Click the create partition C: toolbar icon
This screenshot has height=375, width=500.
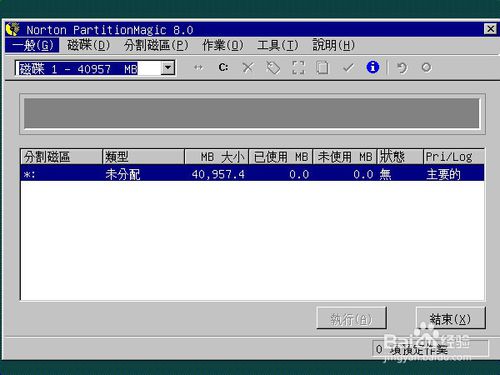223,68
